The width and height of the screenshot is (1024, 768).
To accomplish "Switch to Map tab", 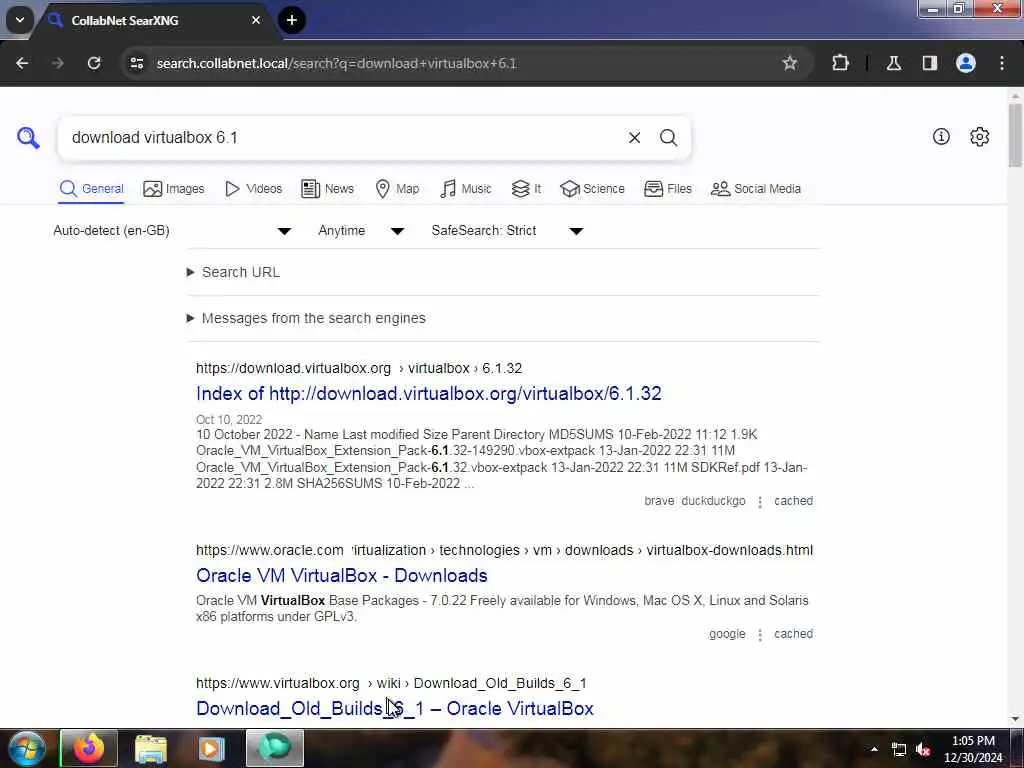I will pyautogui.click(x=397, y=189).
